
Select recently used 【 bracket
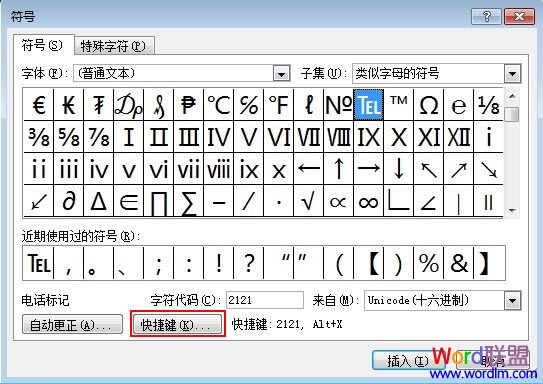click(368, 263)
